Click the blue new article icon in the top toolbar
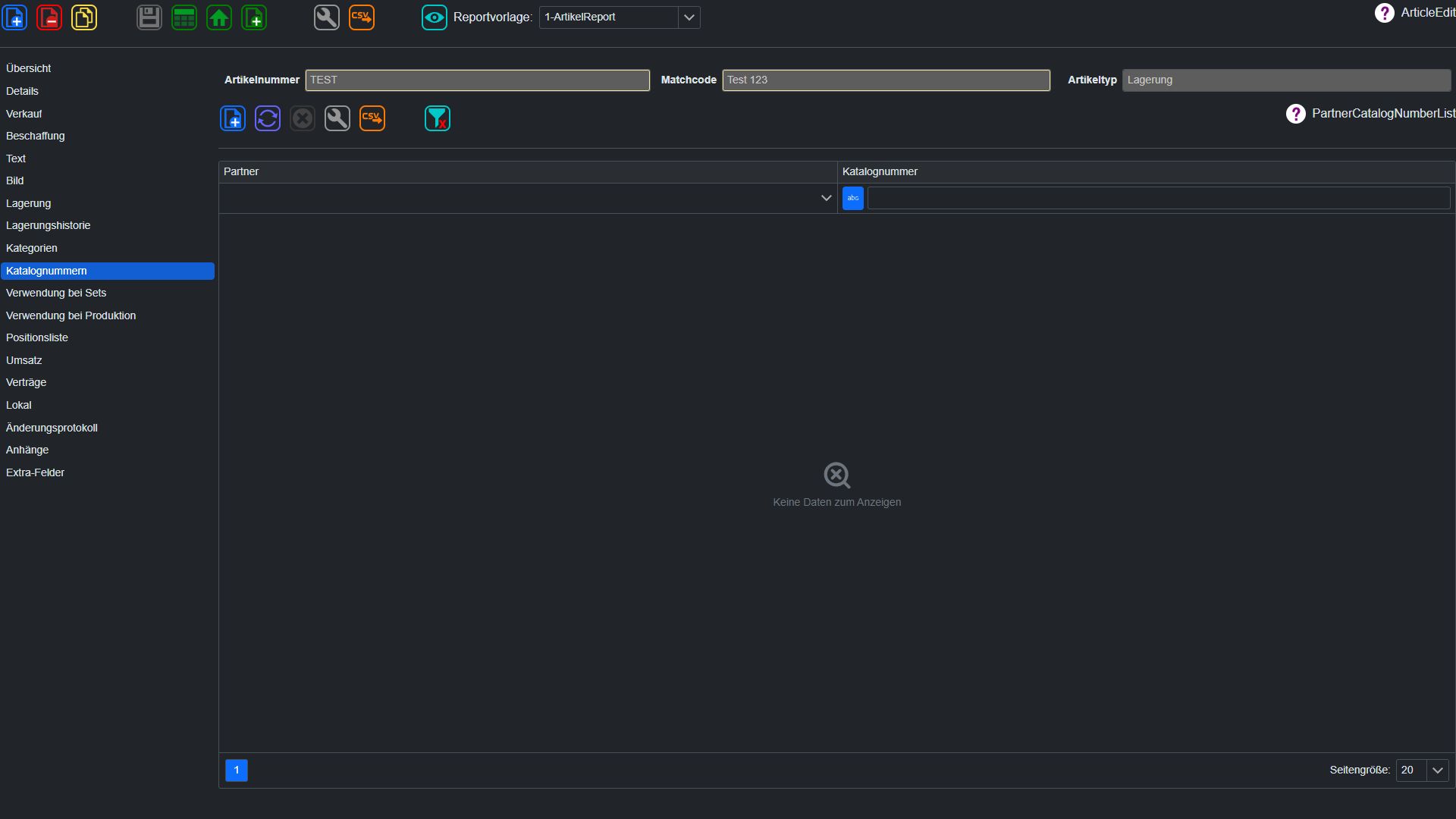 (x=14, y=17)
